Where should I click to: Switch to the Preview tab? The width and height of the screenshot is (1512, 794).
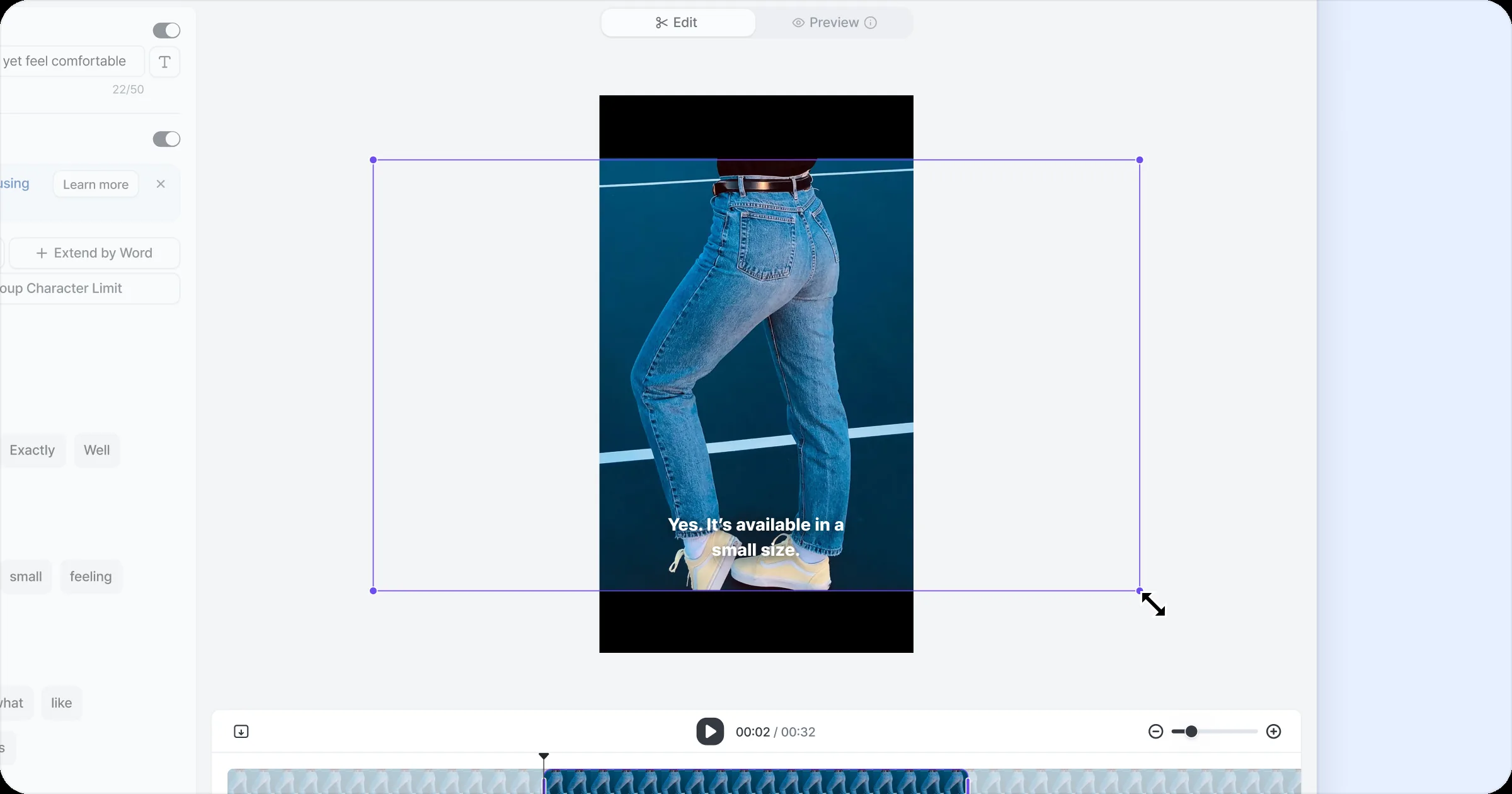pos(833,23)
